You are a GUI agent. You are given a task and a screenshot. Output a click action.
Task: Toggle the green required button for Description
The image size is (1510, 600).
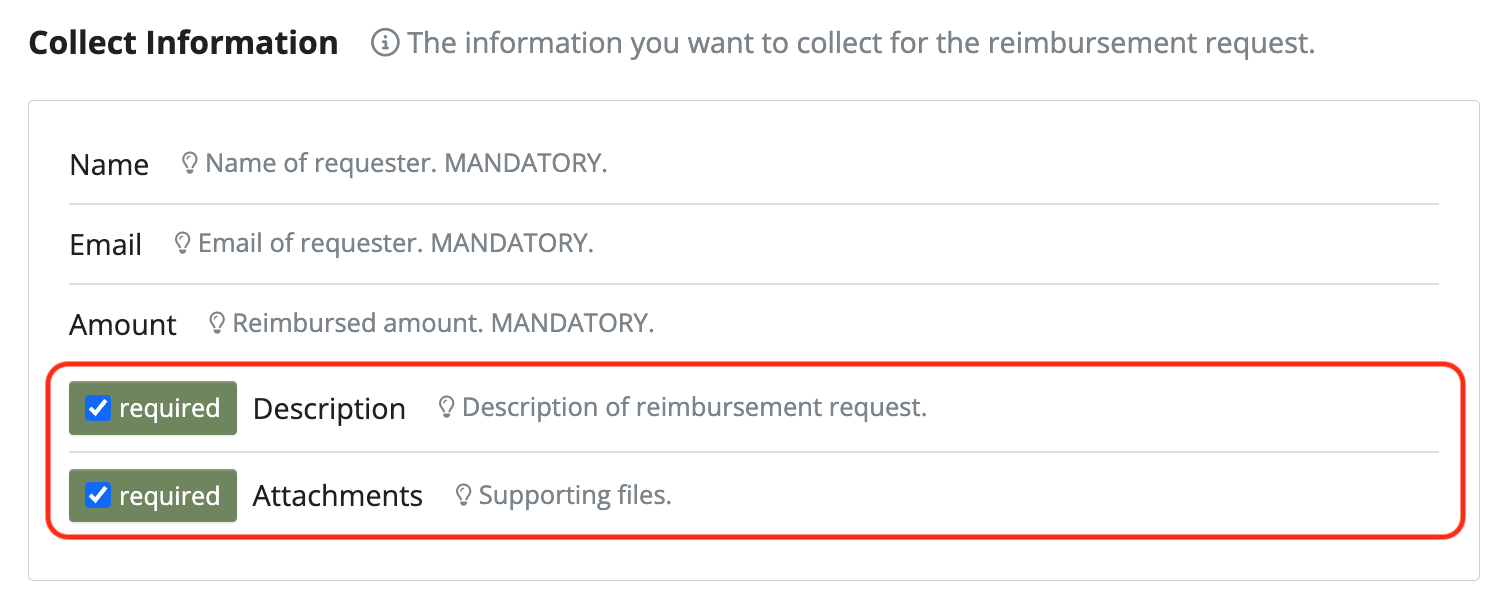(x=153, y=408)
